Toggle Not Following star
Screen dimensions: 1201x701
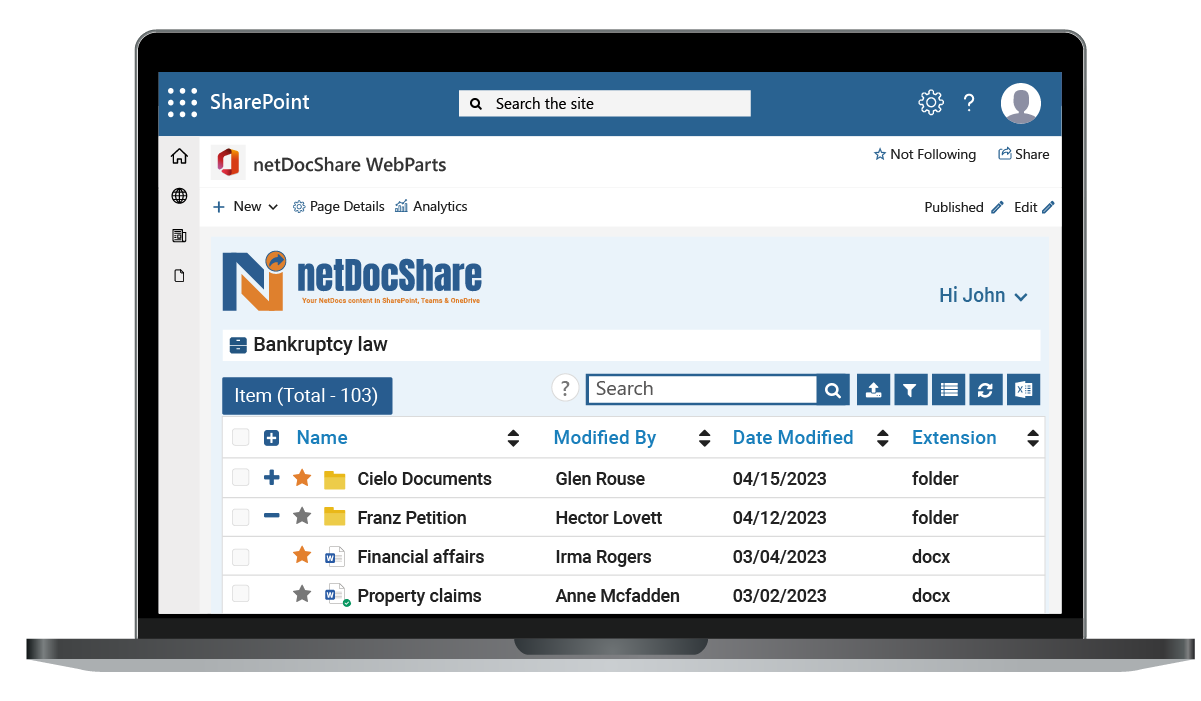coord(880,154)
